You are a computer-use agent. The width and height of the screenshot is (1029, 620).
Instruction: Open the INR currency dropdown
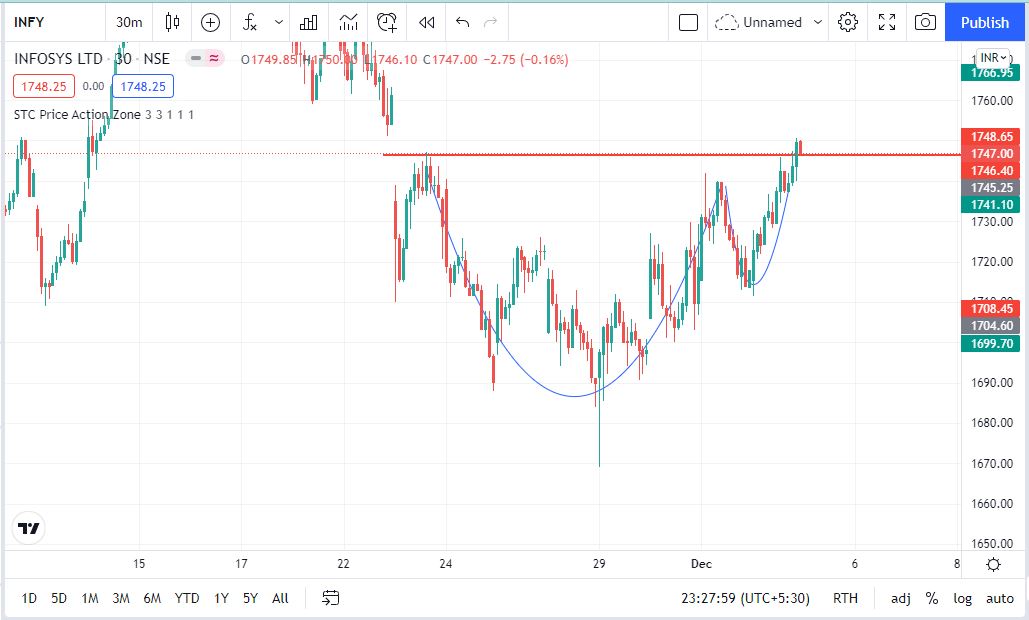click(993, 58)
